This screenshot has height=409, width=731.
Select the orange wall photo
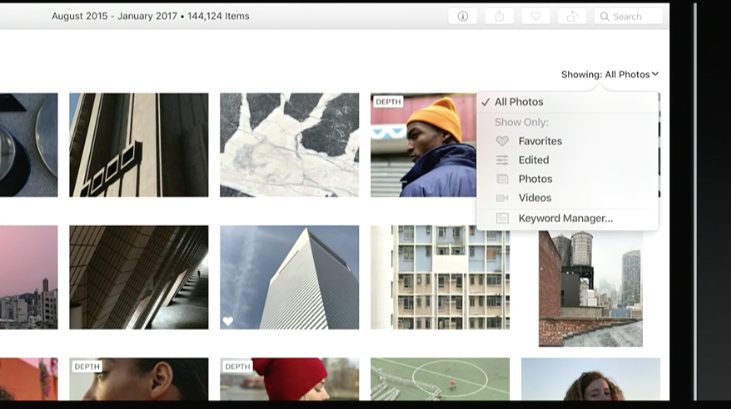point(29,379)
